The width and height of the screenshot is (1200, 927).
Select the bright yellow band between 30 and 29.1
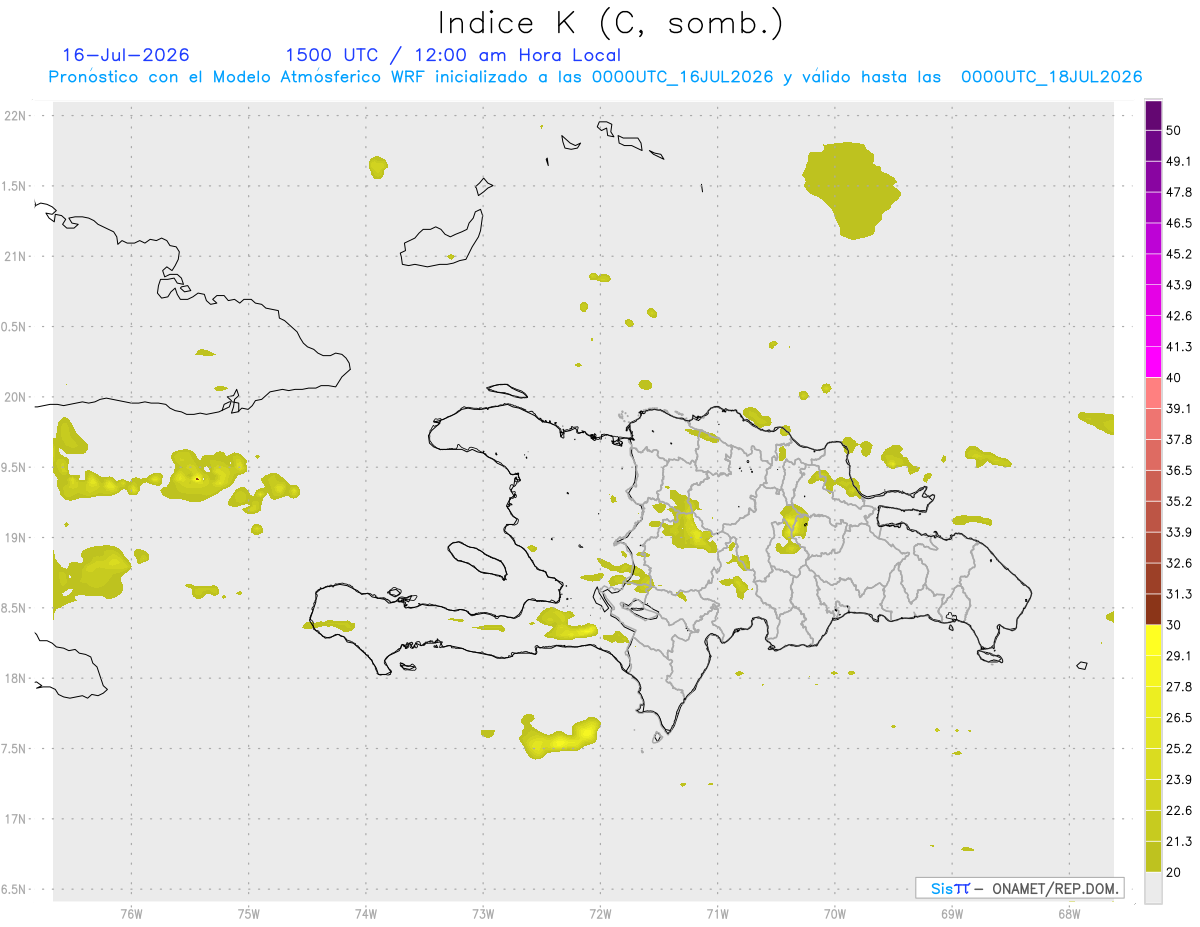coord(1153,640)
